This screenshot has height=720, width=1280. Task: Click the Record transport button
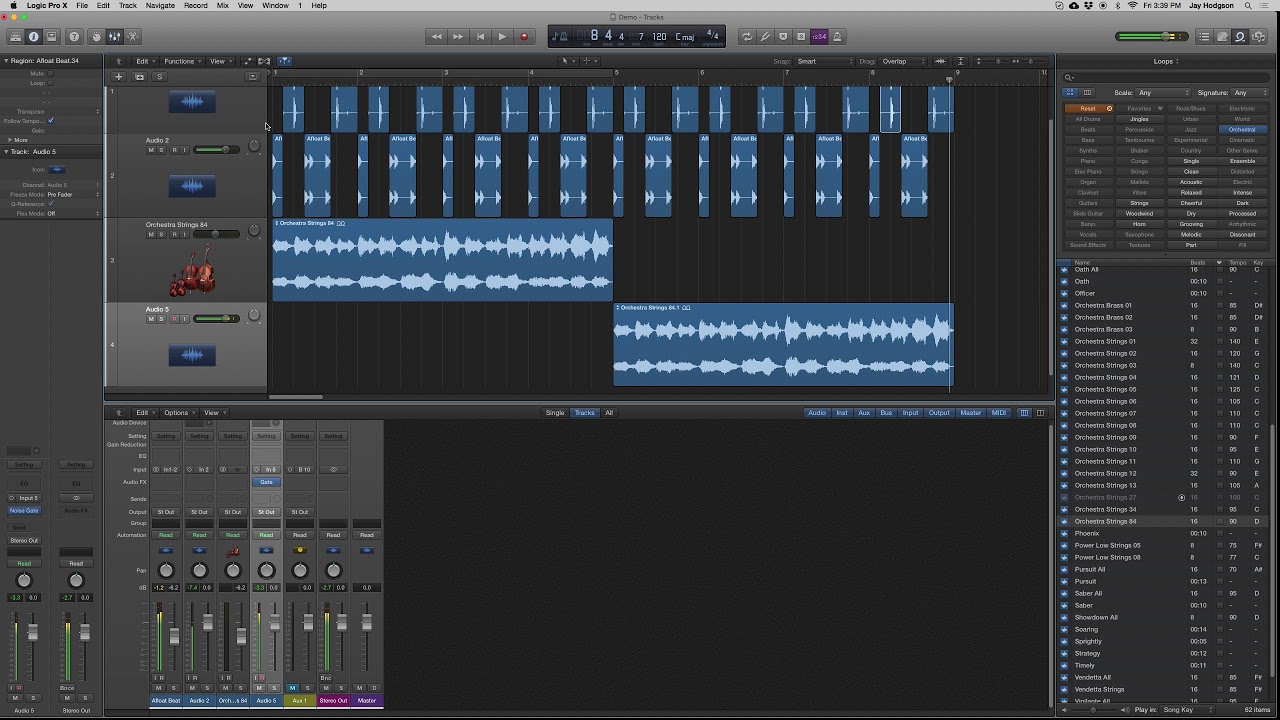[524, 37]
